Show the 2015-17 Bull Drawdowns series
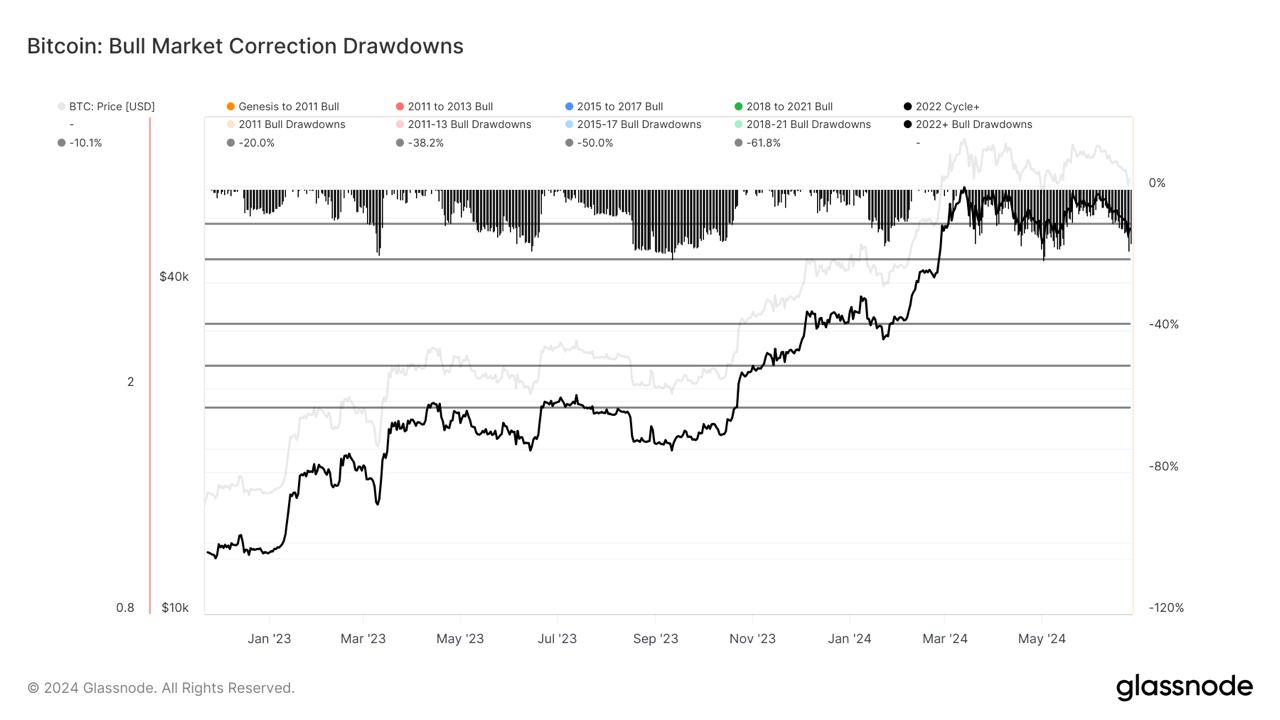The height and width of the screenshot is (720, 1280). point(638,125)
